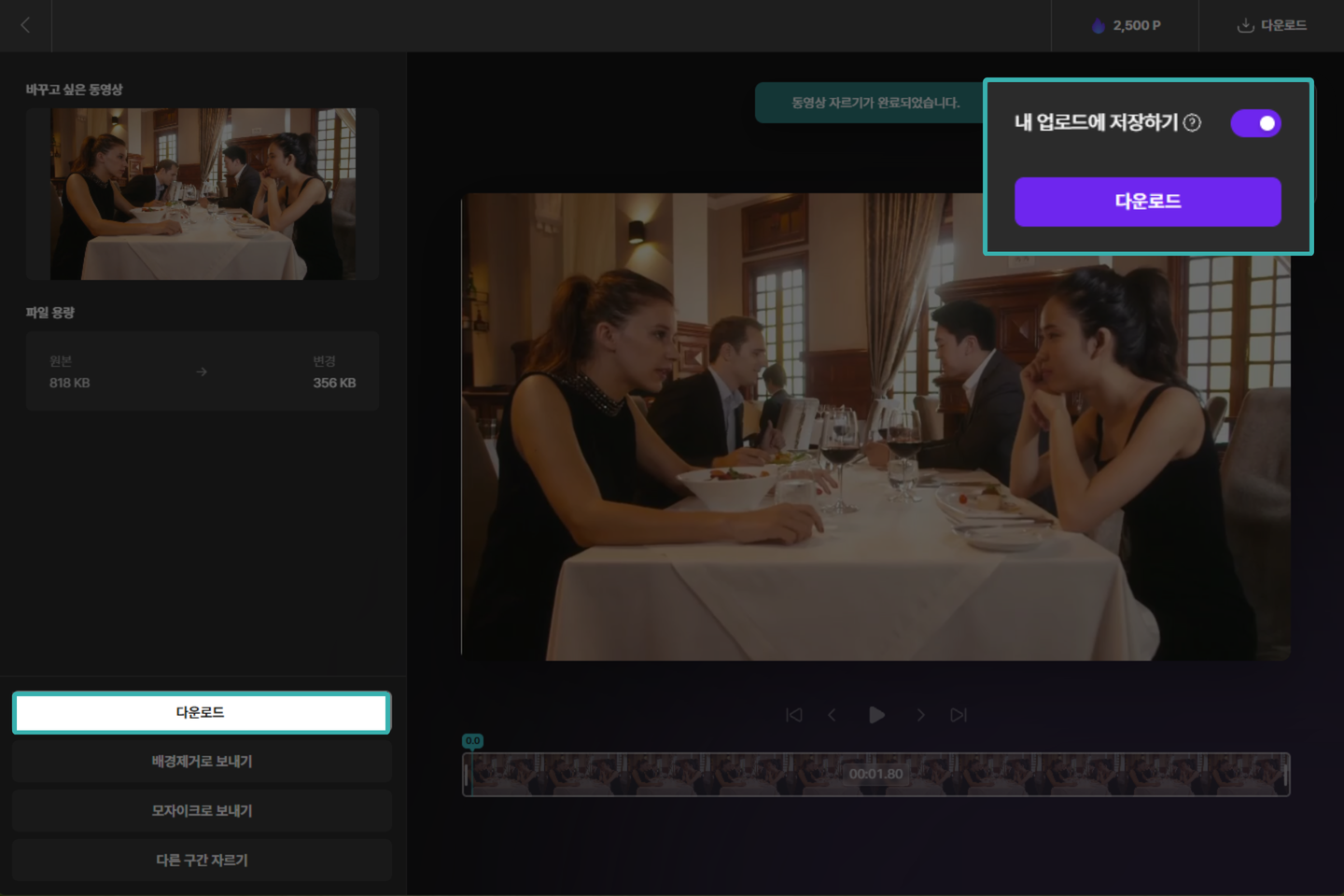Toggle the 내 업로드에 저장하기 switch off
Image resolution: width=1344 pixels, height=896 pixels.
click(1255, 123)
